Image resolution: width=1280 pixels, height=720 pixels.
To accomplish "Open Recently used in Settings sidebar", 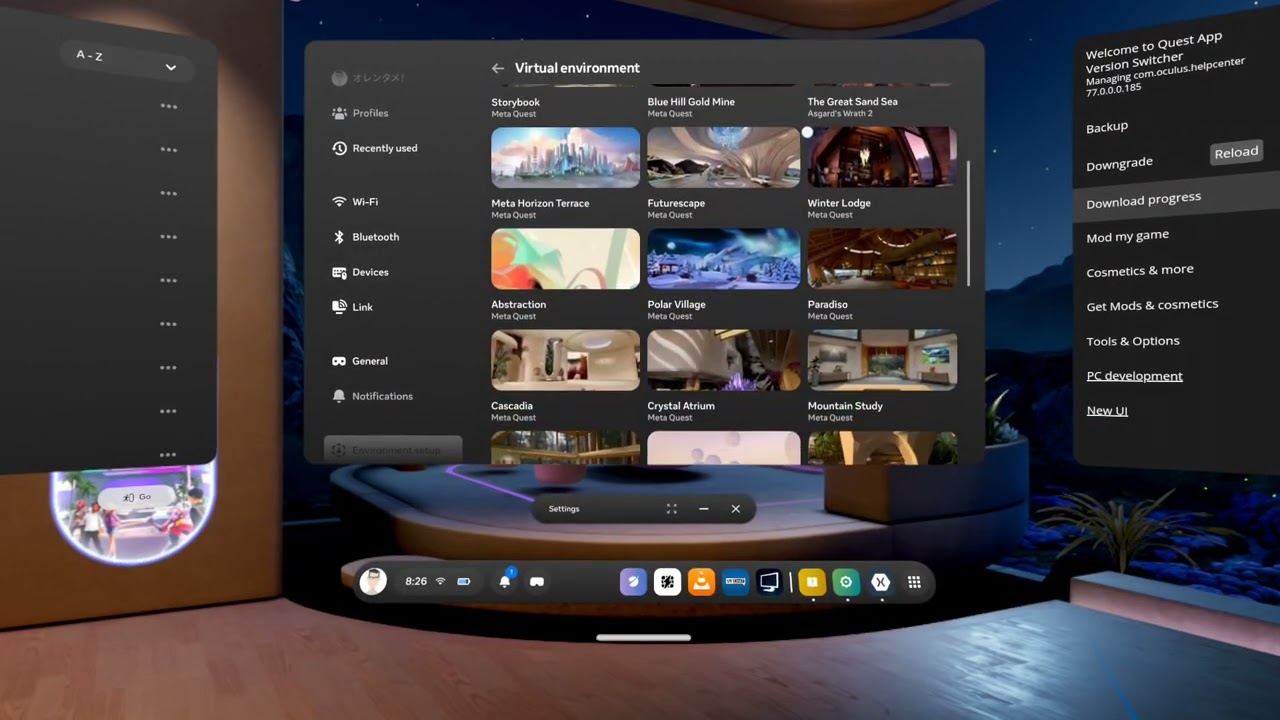I will (x=375, y=148).
